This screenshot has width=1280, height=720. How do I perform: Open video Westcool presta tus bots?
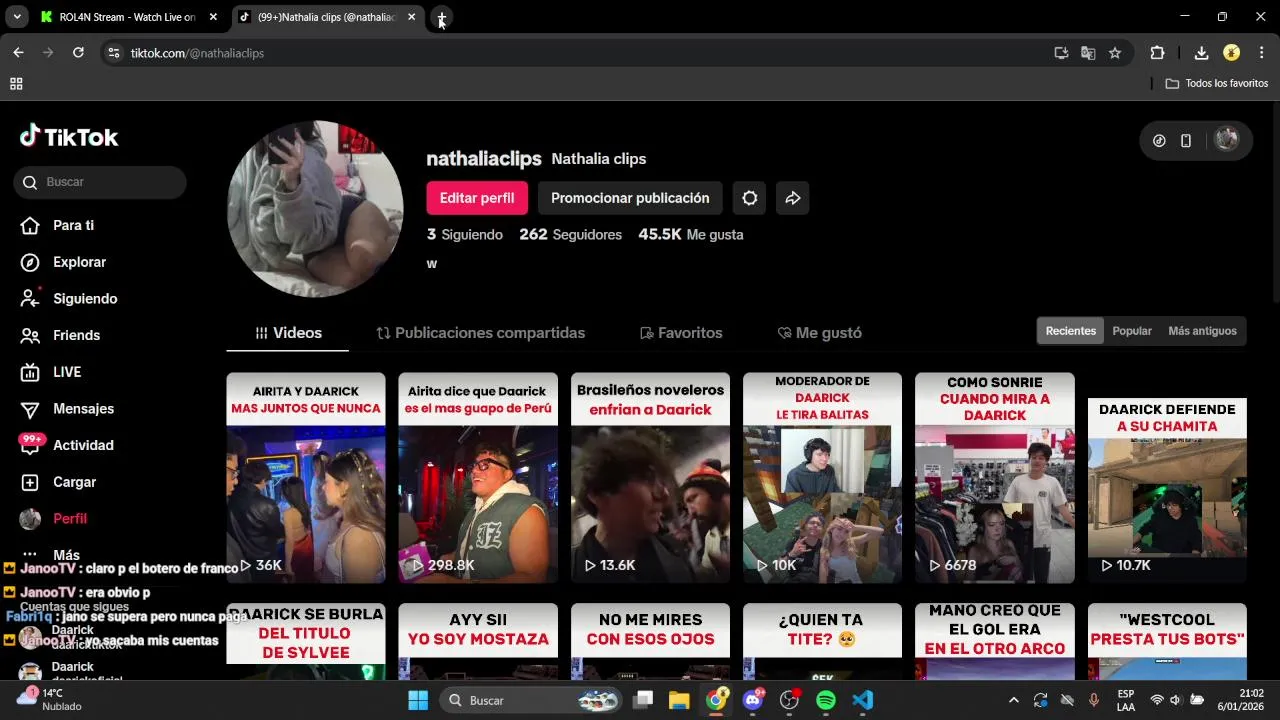tap(1167, 641)
